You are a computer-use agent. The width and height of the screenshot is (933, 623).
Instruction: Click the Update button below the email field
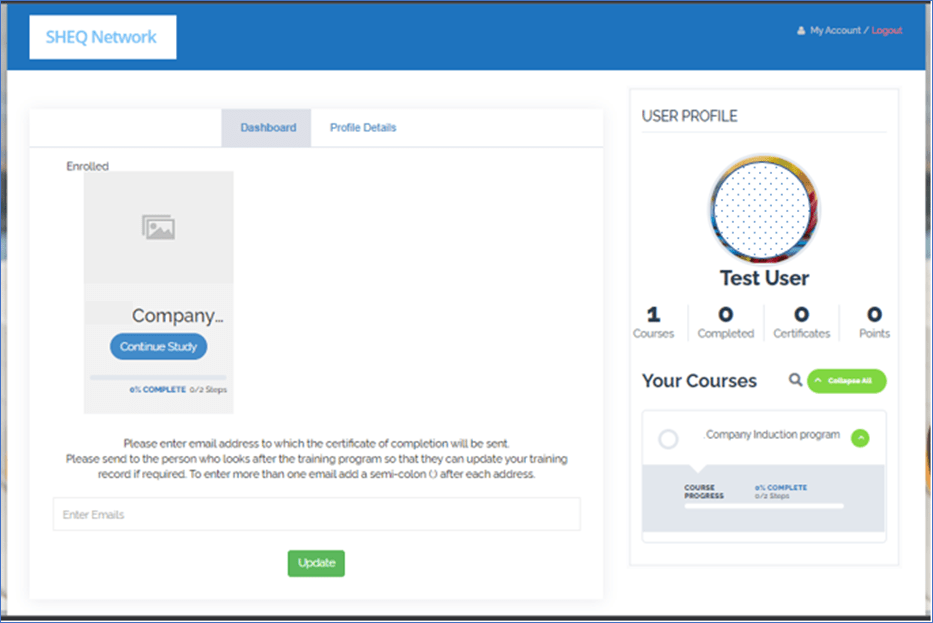[x=316, y=563]
